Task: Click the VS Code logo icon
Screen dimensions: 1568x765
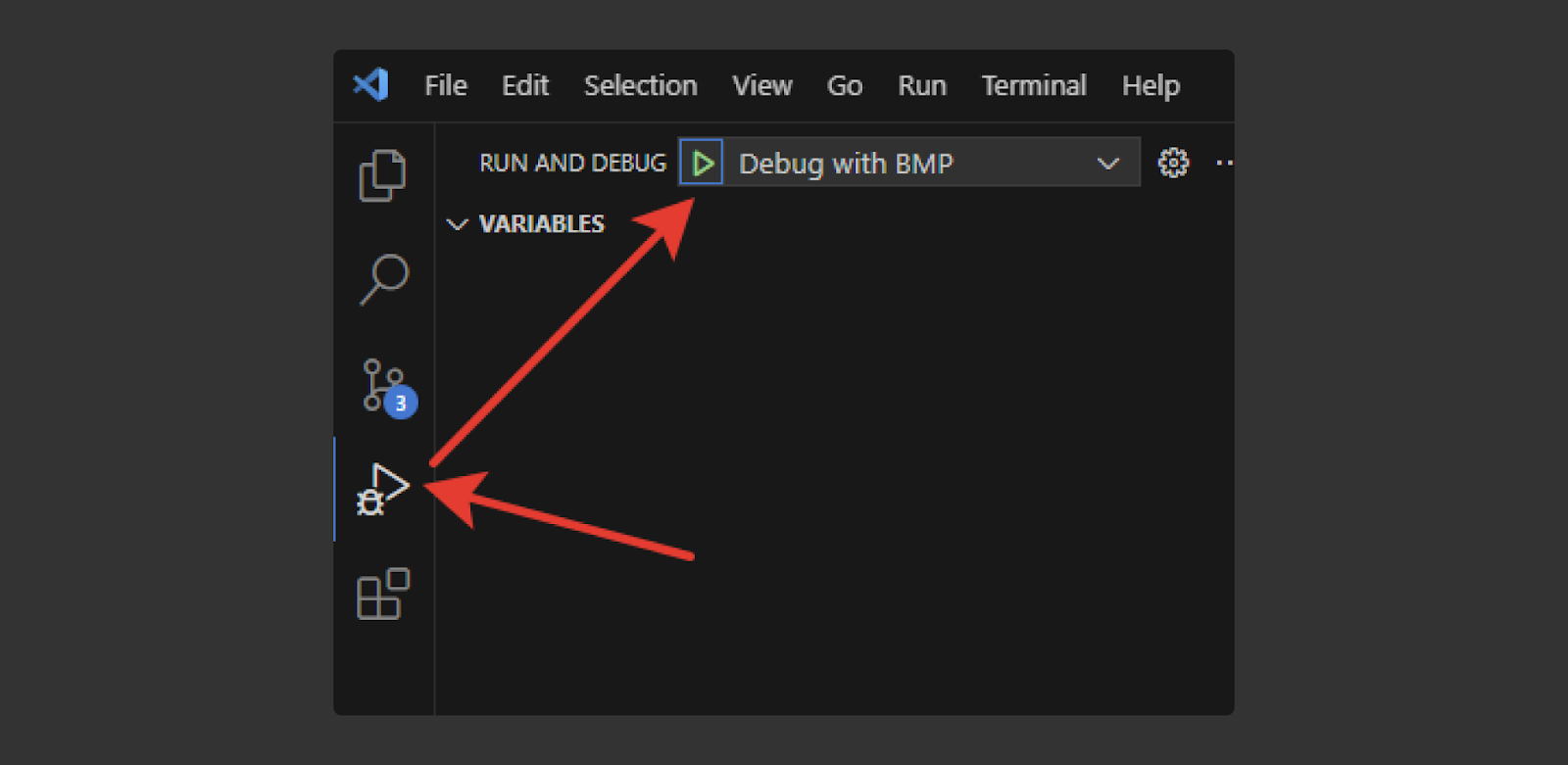Action: pyautogui.click(x=371, y=85)
